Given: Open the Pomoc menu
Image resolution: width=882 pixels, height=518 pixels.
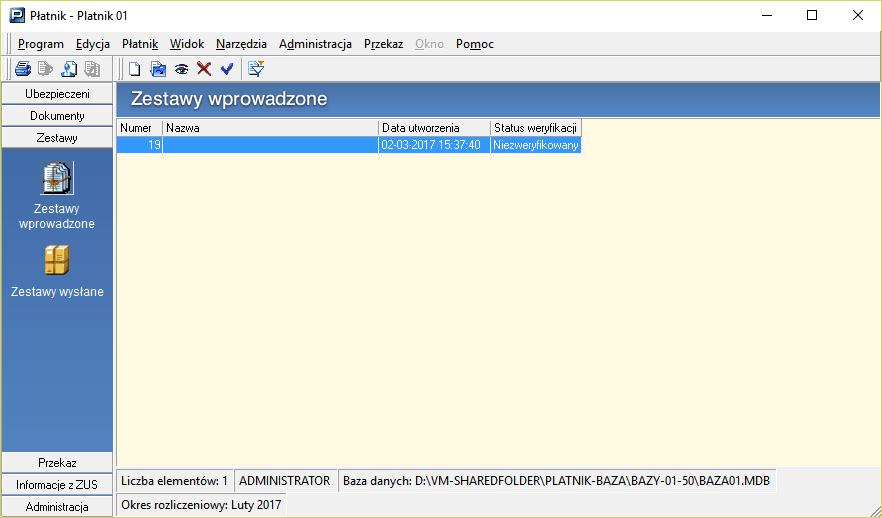Looking at the screenshot, I should [x=475, y=44].
